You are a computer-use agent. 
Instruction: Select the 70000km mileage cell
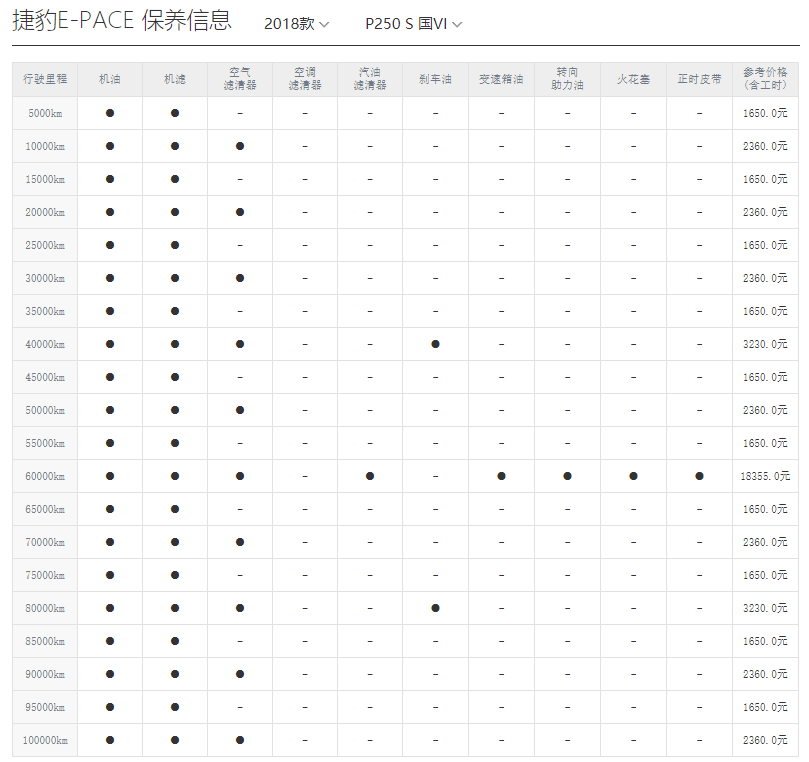[x=45, y=542]
